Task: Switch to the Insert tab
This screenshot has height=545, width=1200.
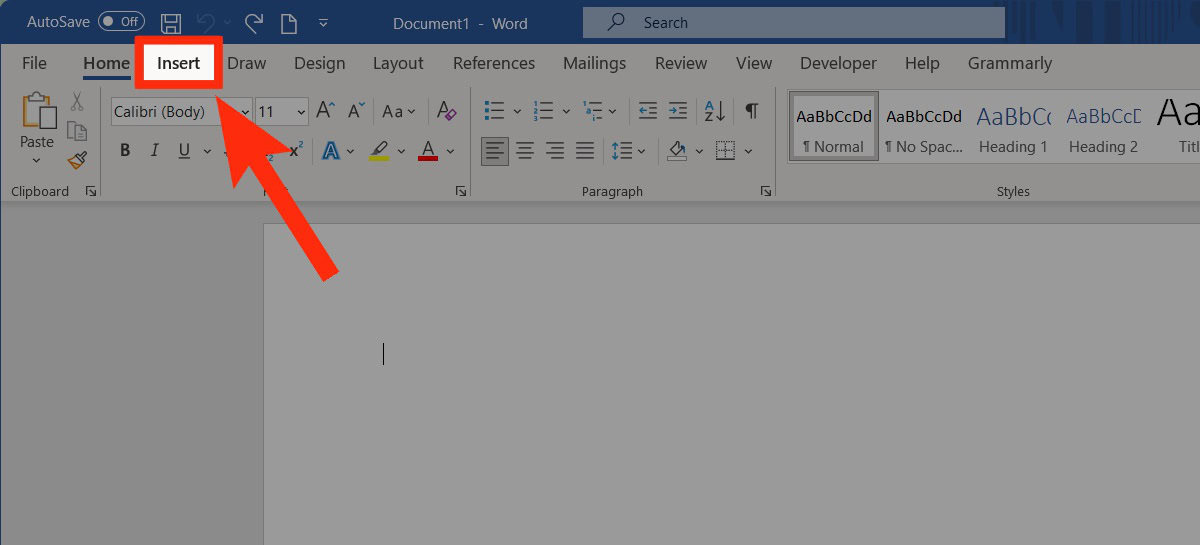Action: pyautogui.click(x=179, y=63)
